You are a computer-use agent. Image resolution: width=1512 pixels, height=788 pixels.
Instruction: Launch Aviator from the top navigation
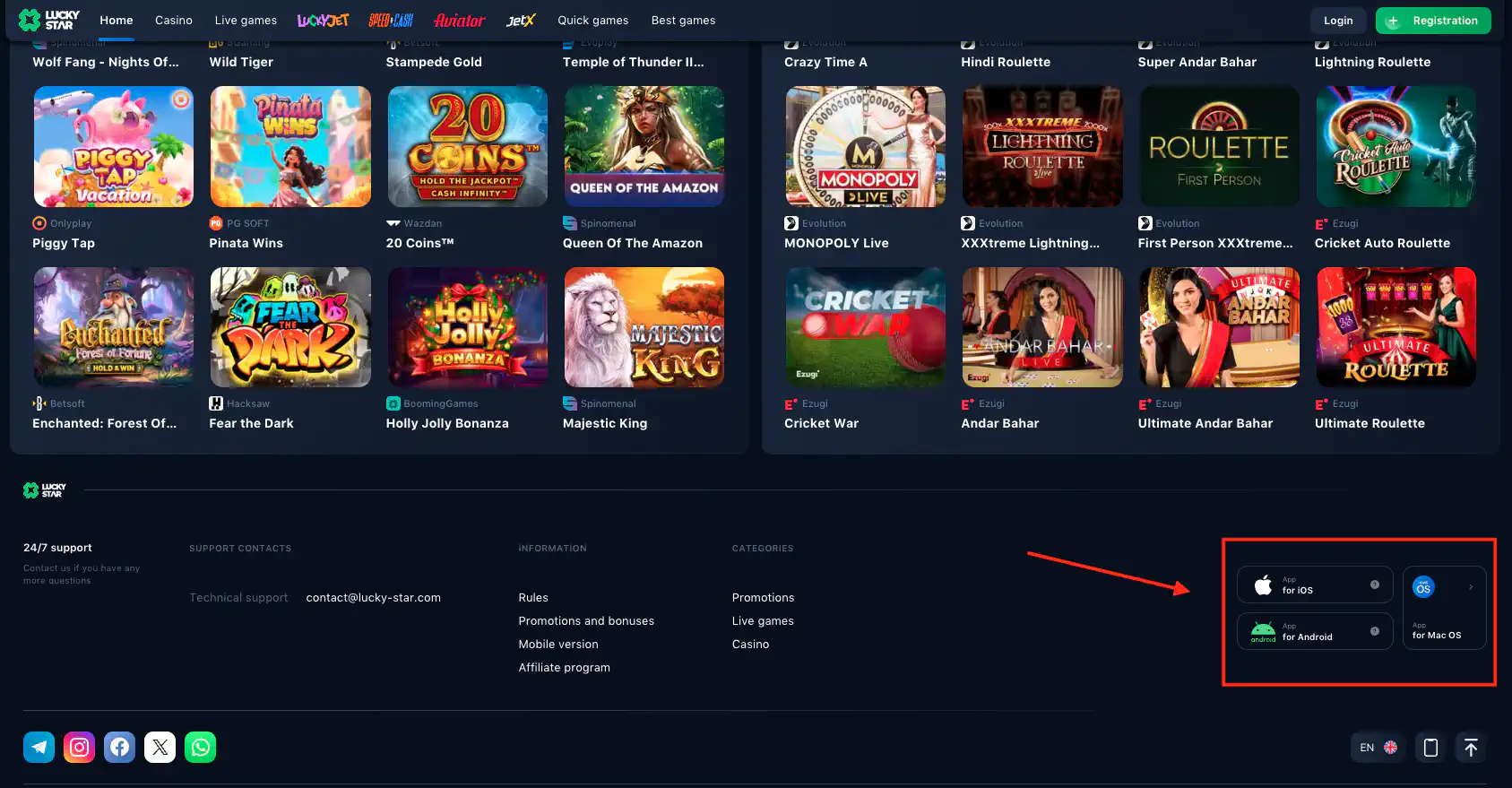[459, 20]
